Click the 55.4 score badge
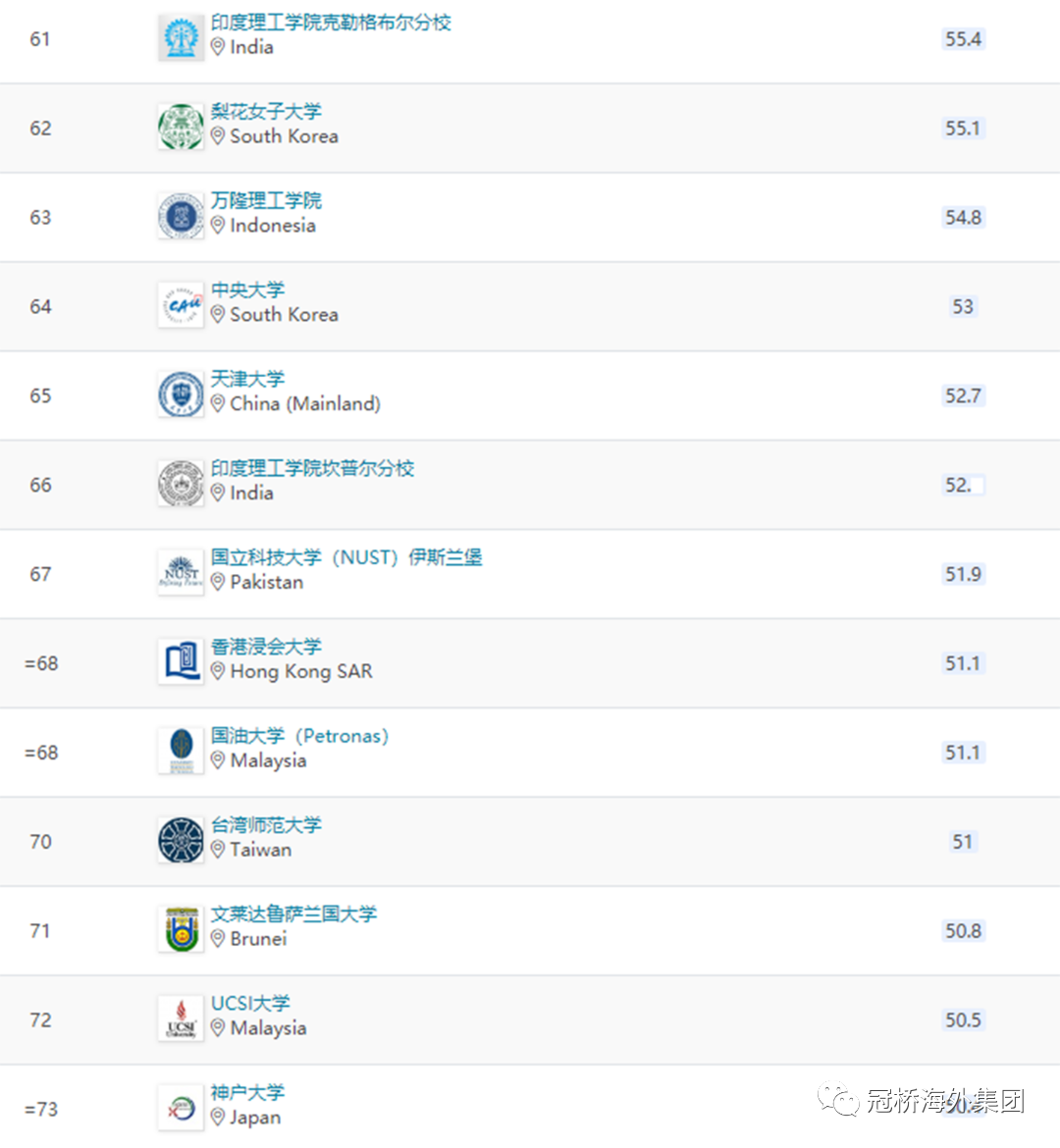 pos(963,39)
